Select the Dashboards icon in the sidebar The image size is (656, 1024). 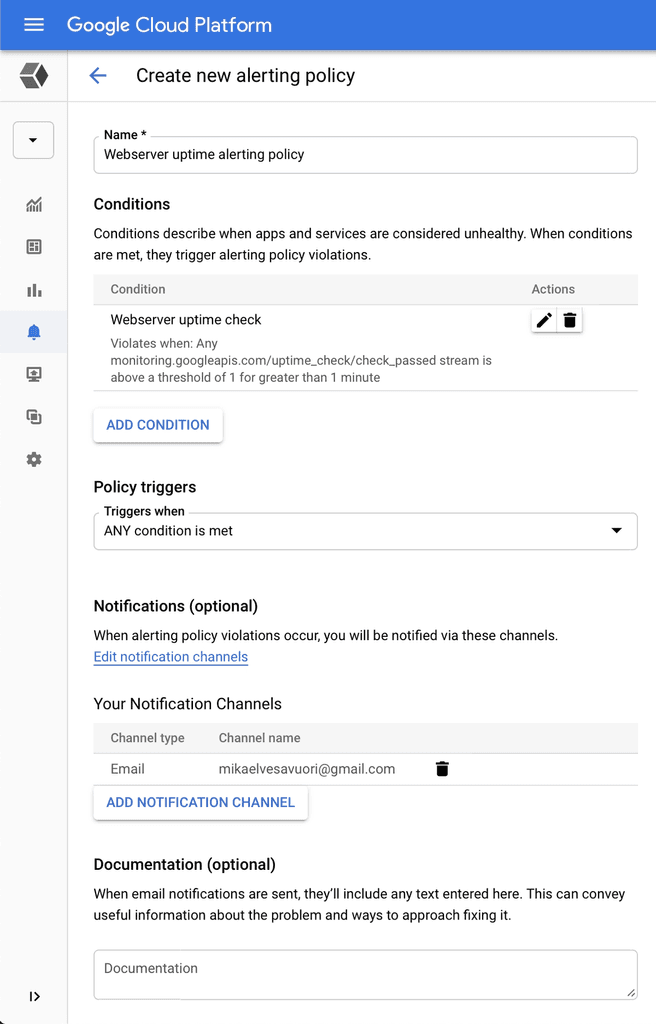pyautogui.click(x=33, y=247)
